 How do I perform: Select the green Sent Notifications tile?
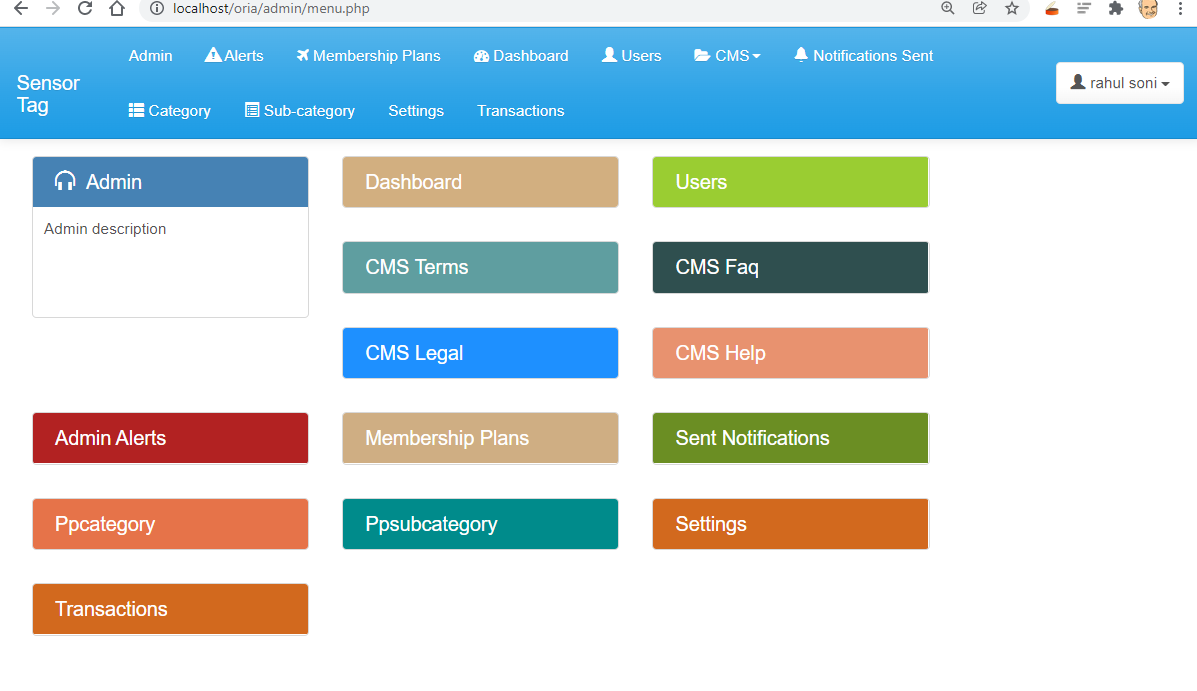(790, 438)
